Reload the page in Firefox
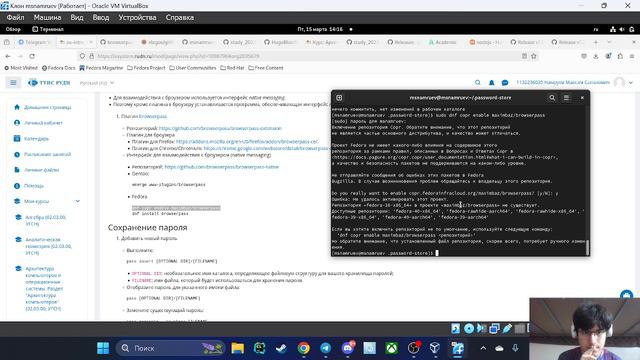The image size is (640, 360). [x=32, y=56]
